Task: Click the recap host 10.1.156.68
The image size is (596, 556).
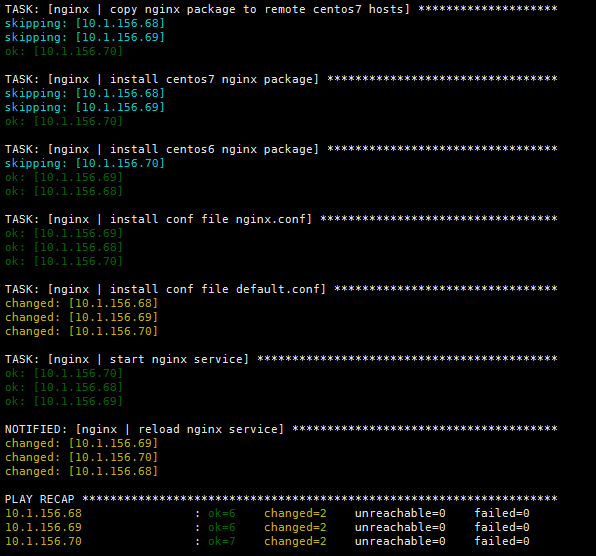Action: pos(43,513)
